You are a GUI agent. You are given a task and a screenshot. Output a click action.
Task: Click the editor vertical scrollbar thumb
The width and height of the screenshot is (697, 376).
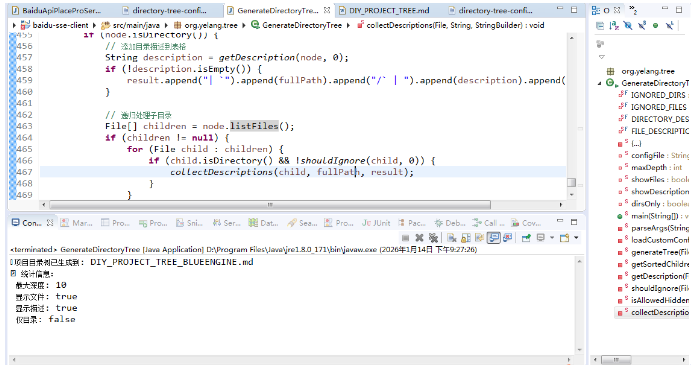coord(572,182)
